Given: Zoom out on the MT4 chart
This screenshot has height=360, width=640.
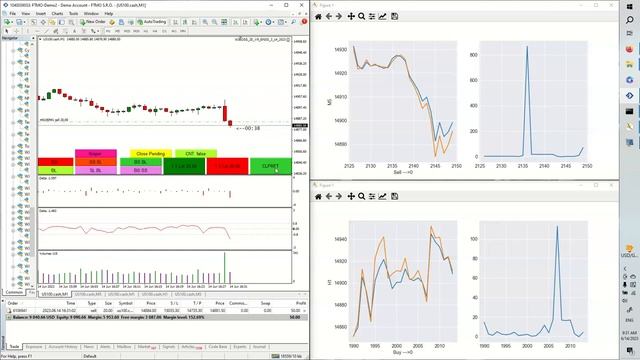Looking at the screenshot, I should [214, 22].
